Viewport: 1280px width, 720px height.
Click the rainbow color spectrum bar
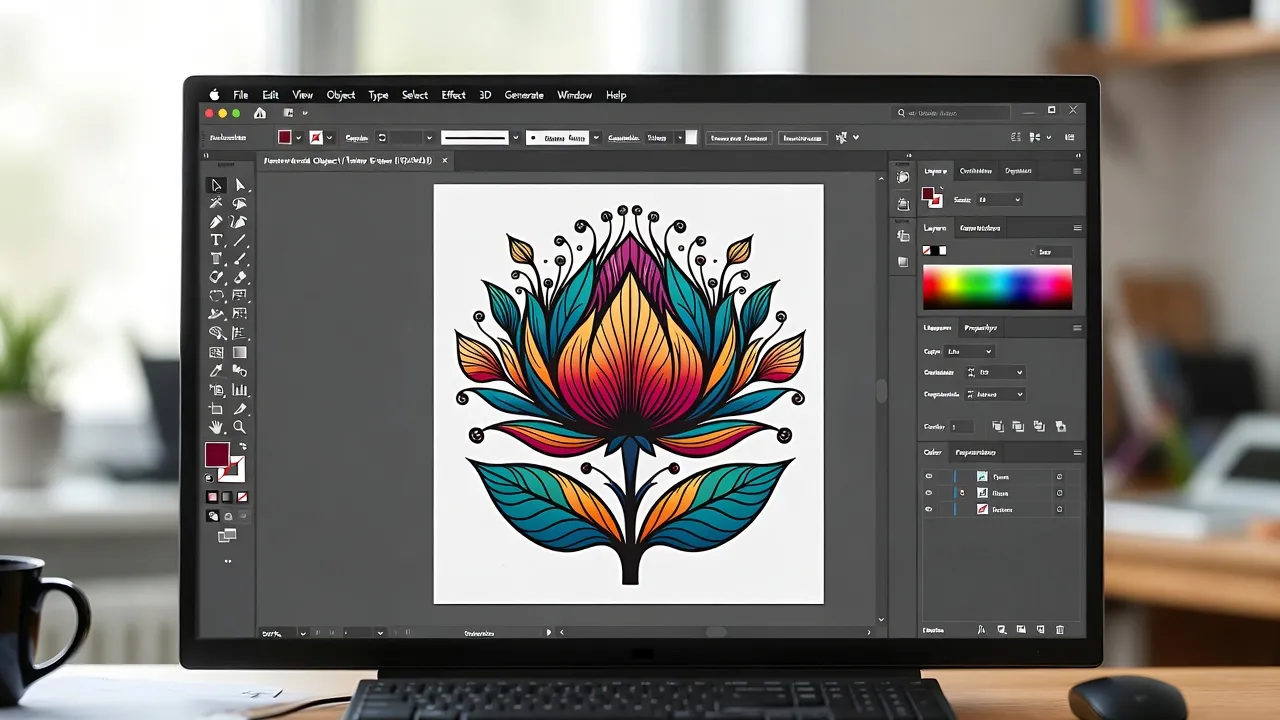pyautogui.click(x=997, y=287)
